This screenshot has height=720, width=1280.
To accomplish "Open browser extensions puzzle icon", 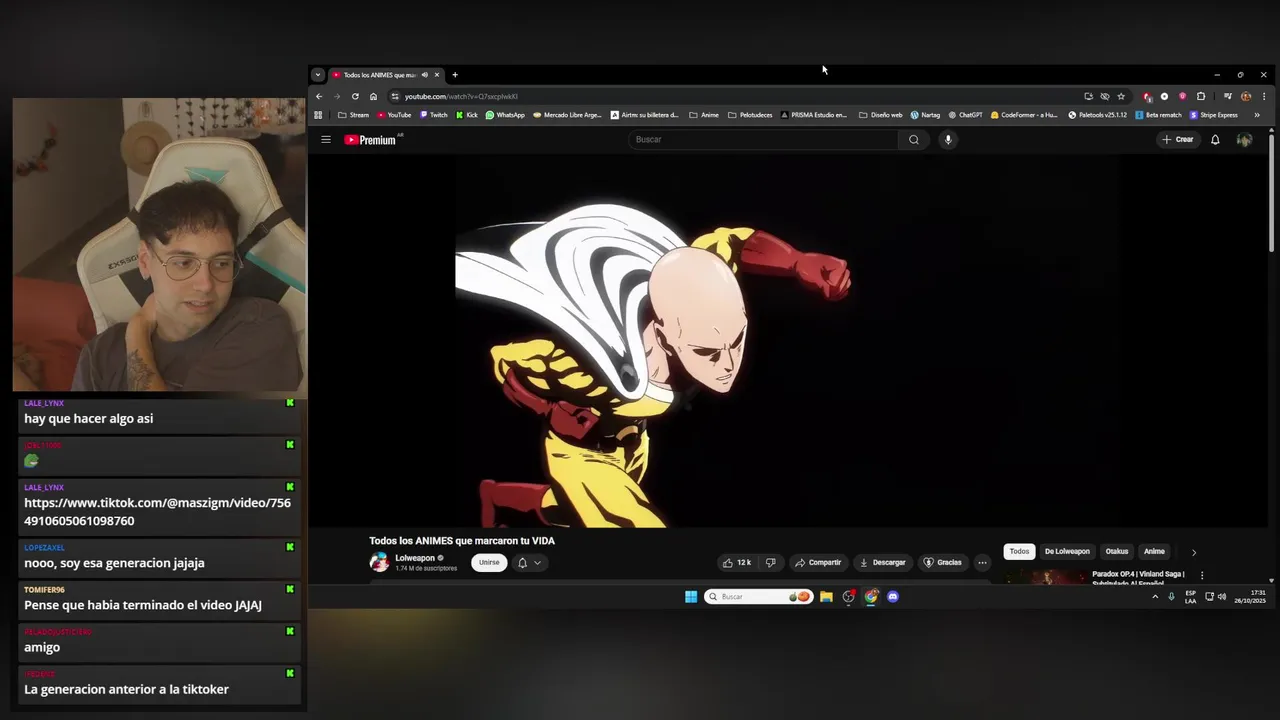I will [x=1201, y=97].
